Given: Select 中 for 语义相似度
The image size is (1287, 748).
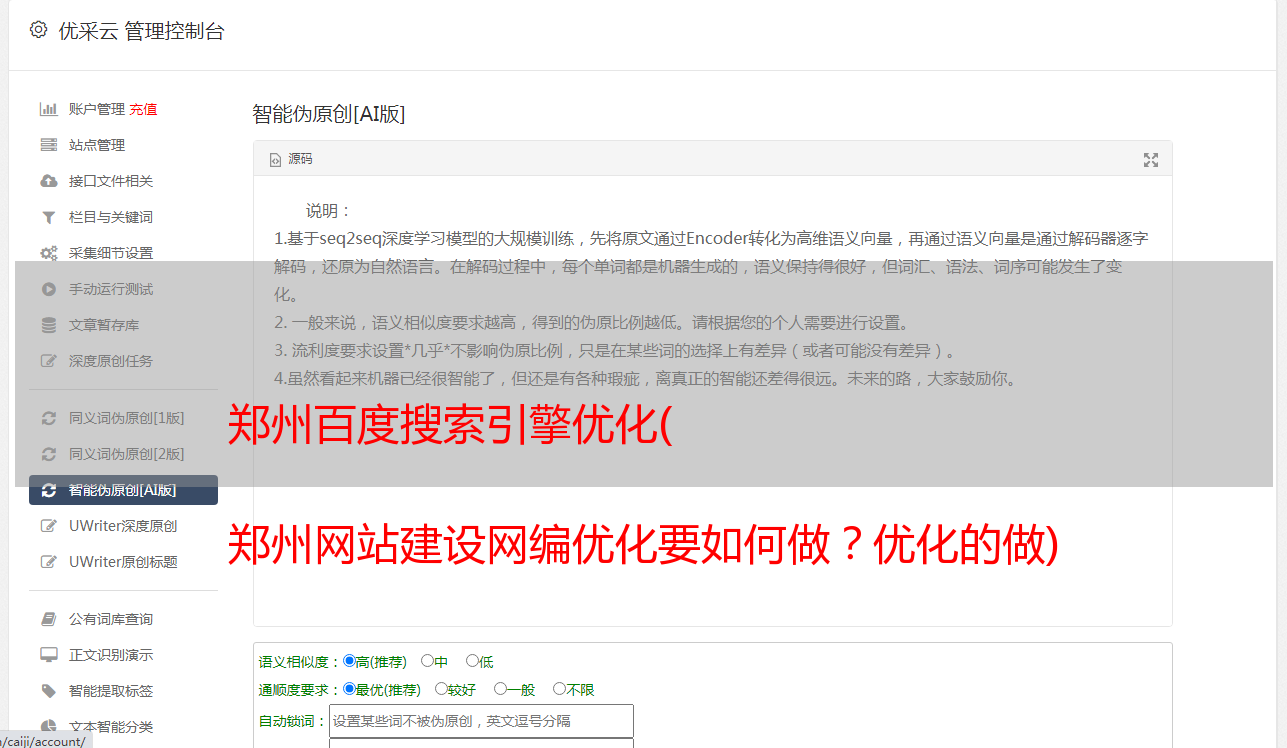Looking at the screenshot, I should (434, 661).
